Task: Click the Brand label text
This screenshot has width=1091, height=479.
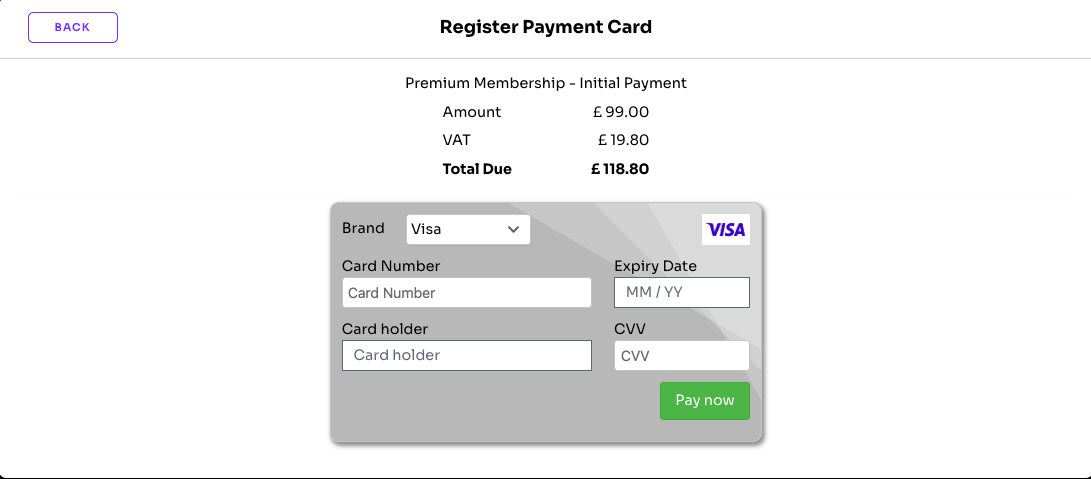Action: [363, 228]
